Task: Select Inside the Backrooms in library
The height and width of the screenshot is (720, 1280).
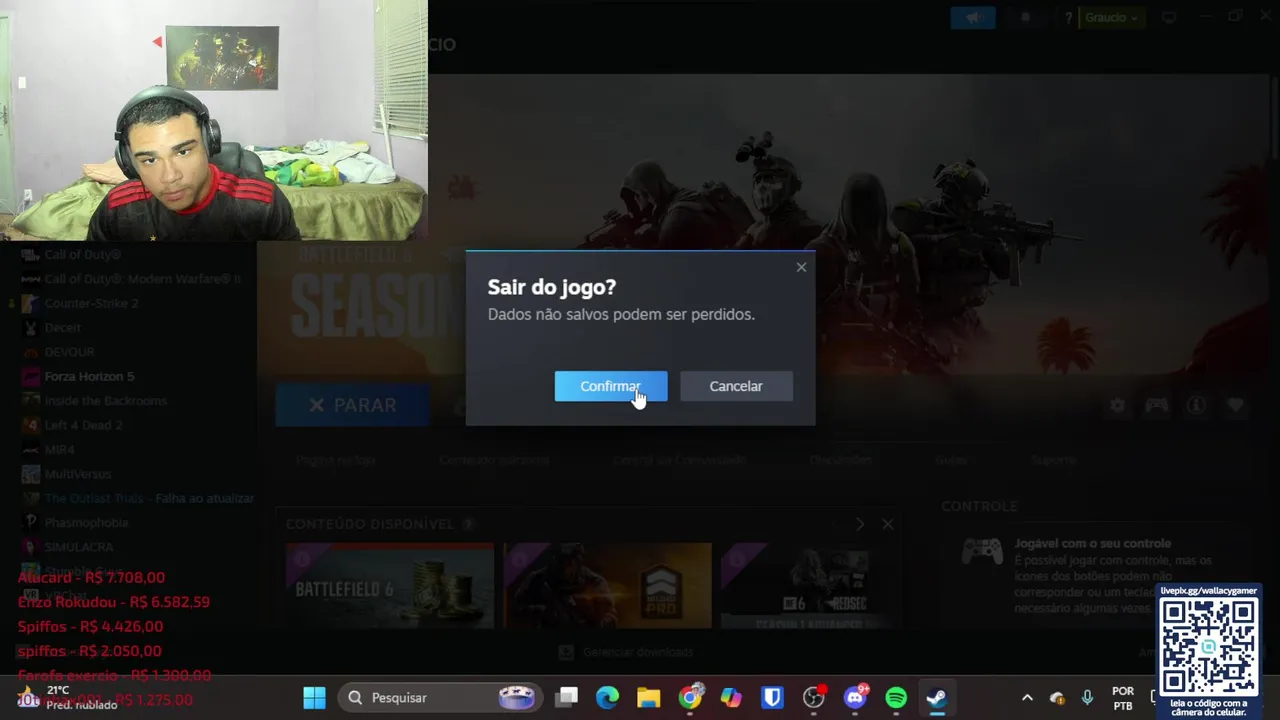Action: [105, 400]
